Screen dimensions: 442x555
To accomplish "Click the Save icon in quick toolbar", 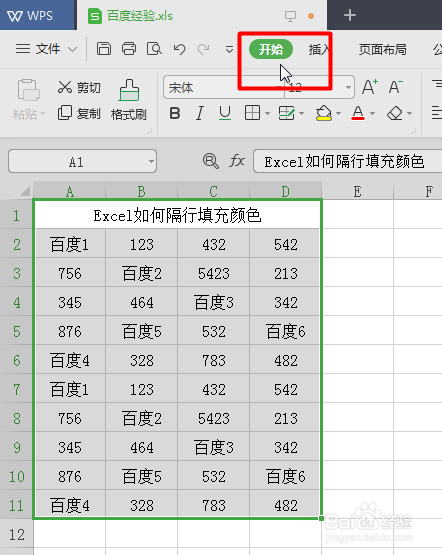I will click(x=104, y=48).
